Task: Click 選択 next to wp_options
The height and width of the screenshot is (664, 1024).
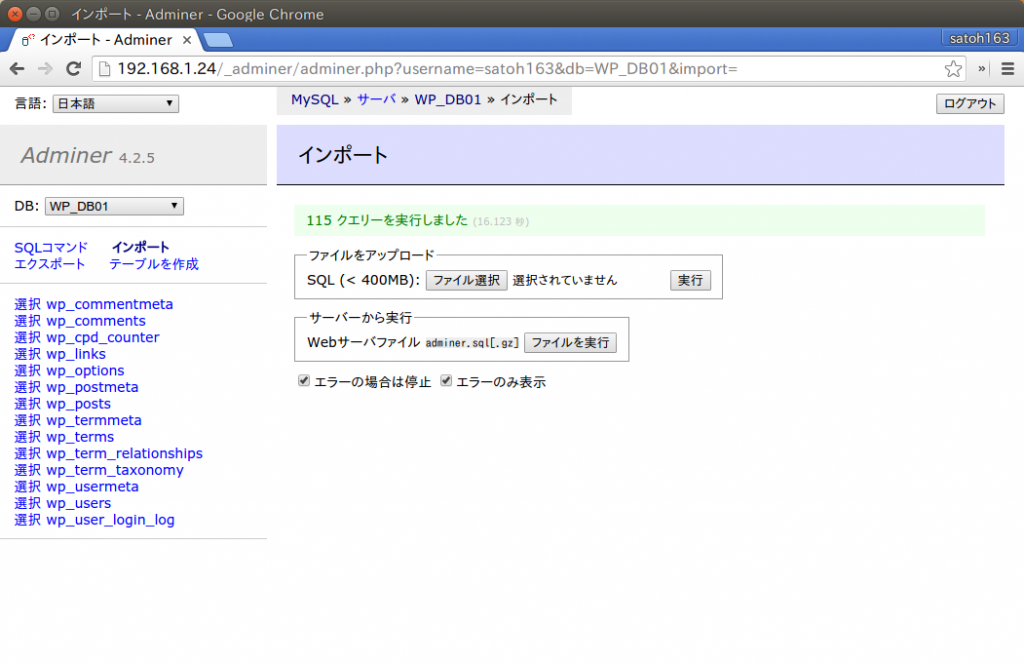Action: click(x=27, y=370)
